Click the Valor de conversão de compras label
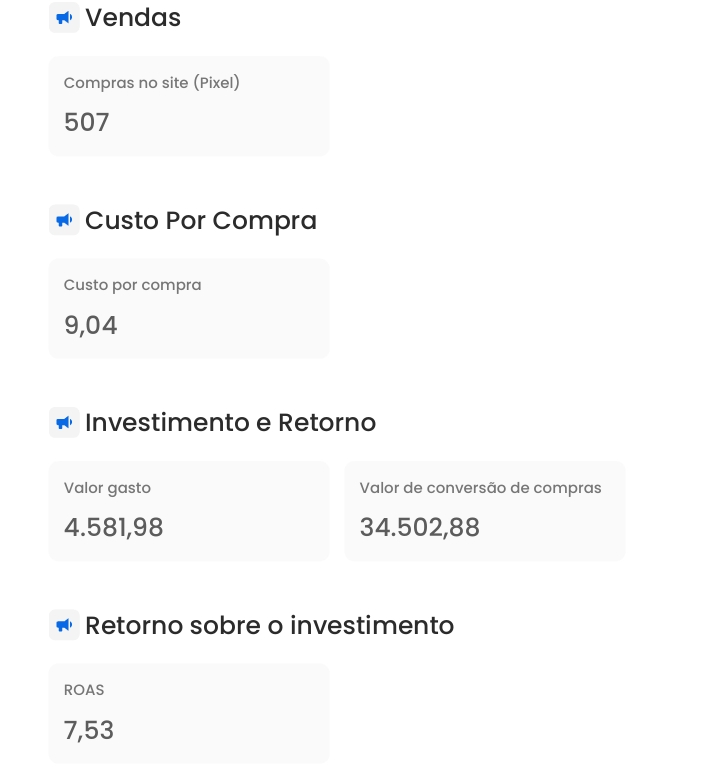 click(x=481, y=488)
